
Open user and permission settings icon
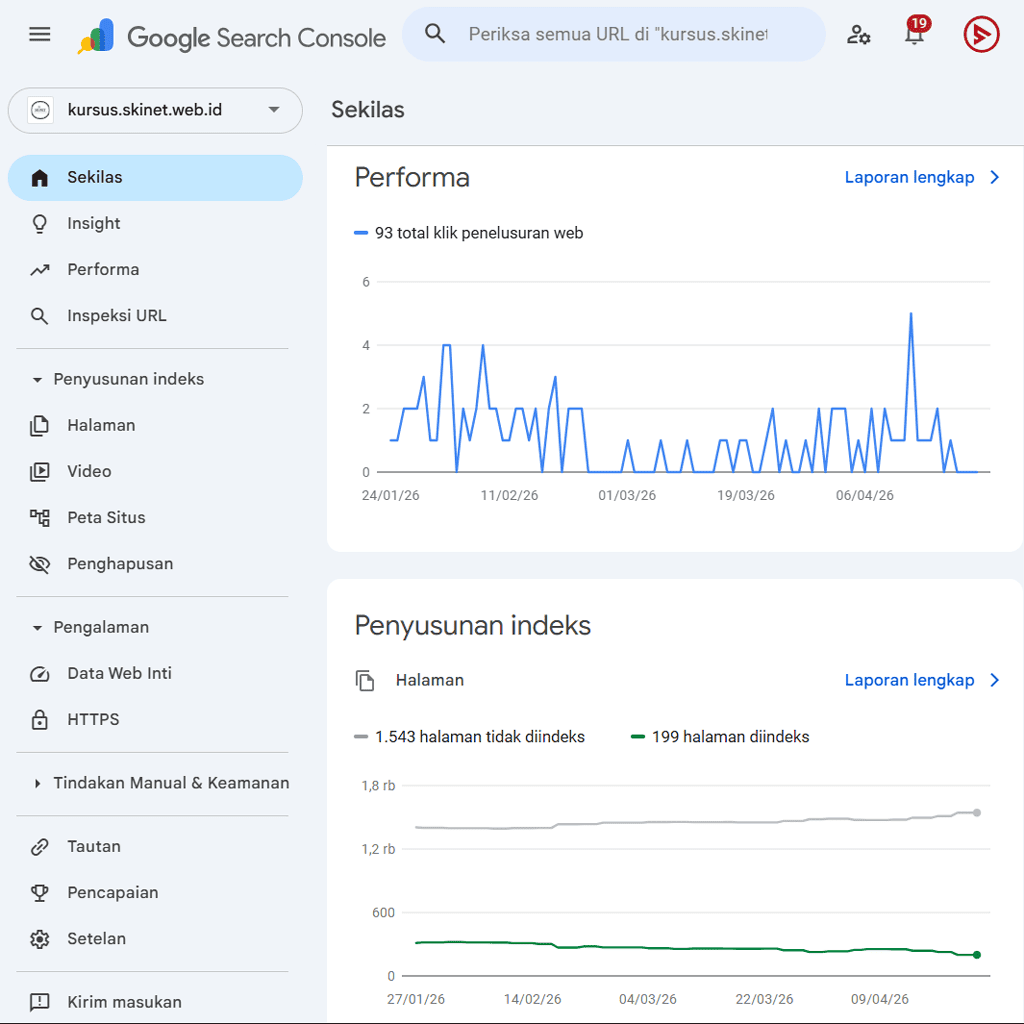859,34
